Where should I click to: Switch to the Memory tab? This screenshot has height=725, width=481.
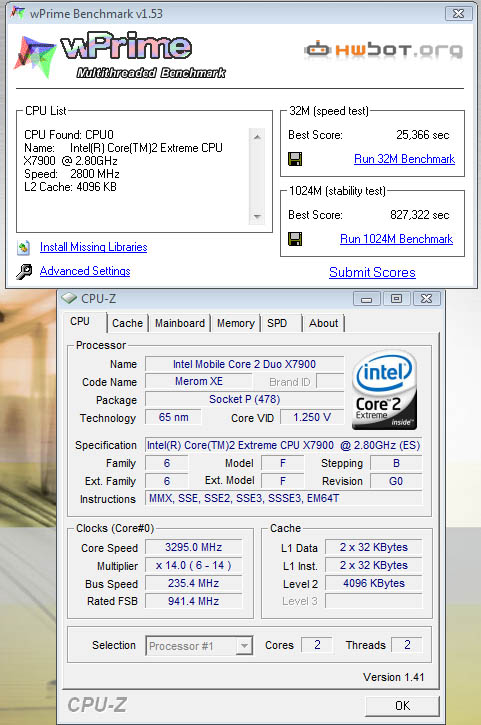[236, 323]
